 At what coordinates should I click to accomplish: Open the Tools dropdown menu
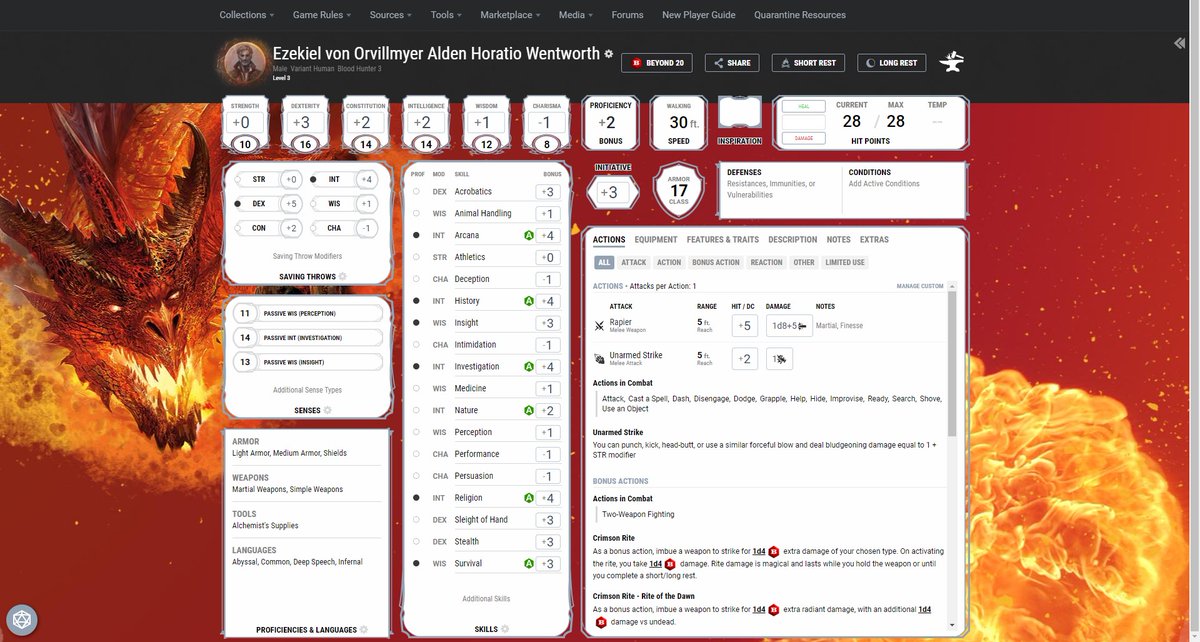(446, 15)
